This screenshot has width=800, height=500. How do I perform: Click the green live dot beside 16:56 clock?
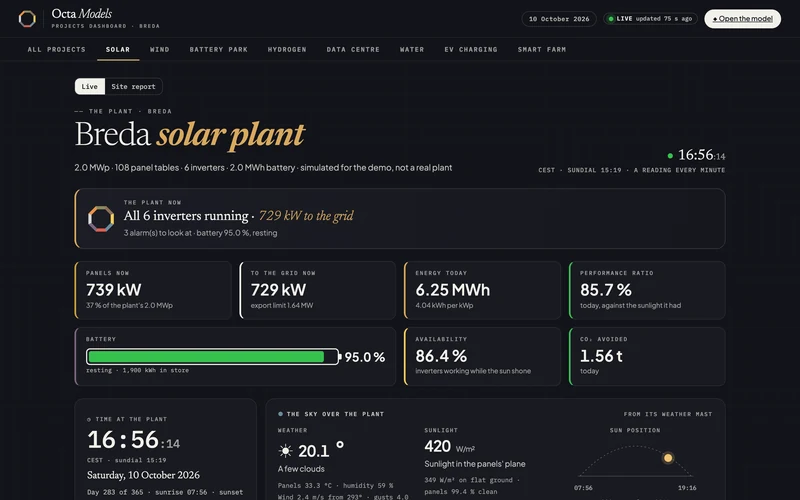pyautogui.click(x=670, y=156)
